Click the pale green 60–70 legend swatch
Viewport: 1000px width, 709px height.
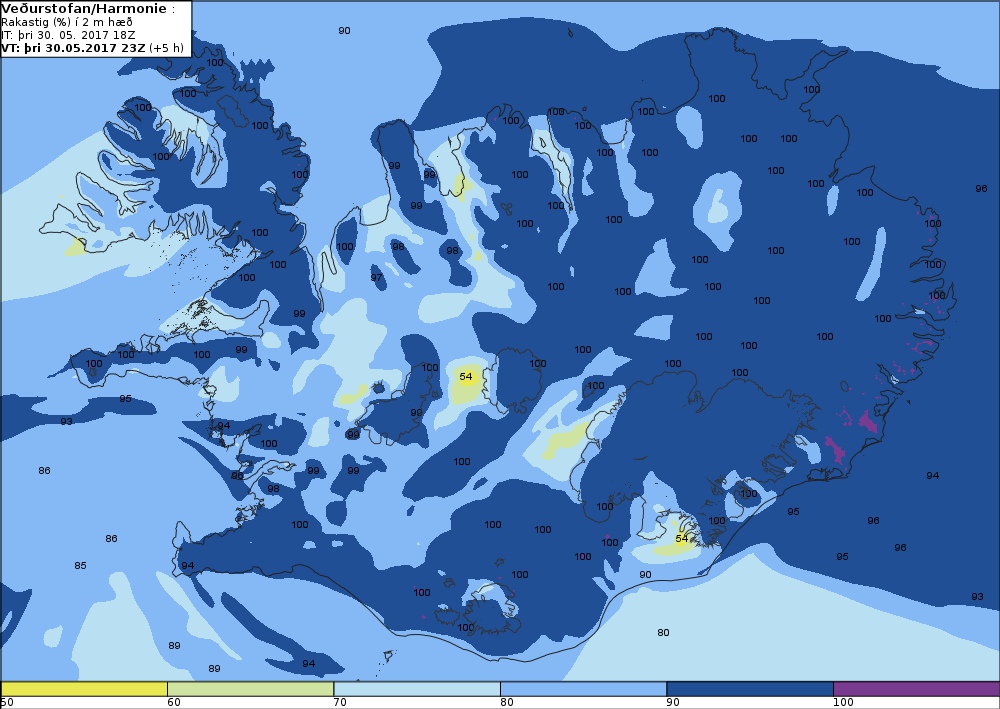[x=251, y=689]
